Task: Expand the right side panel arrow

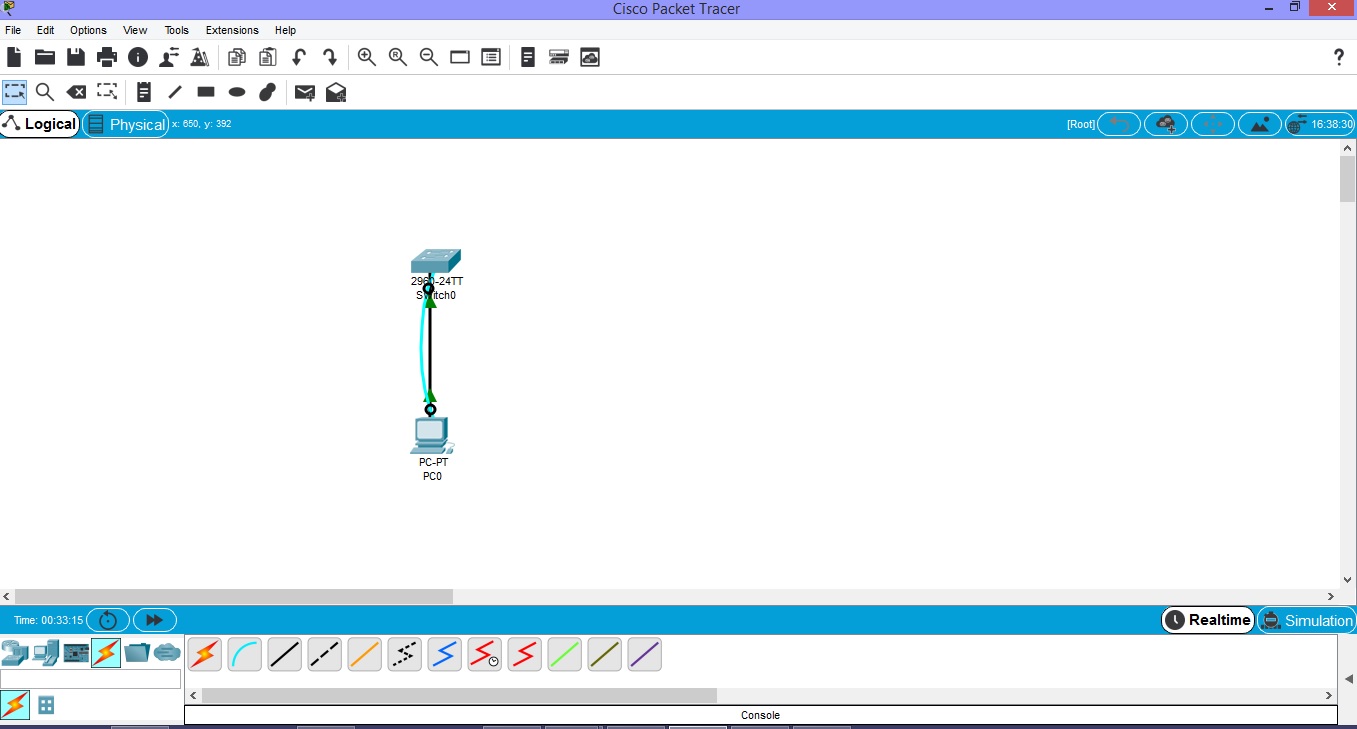Action: [x=1348, y=679]
